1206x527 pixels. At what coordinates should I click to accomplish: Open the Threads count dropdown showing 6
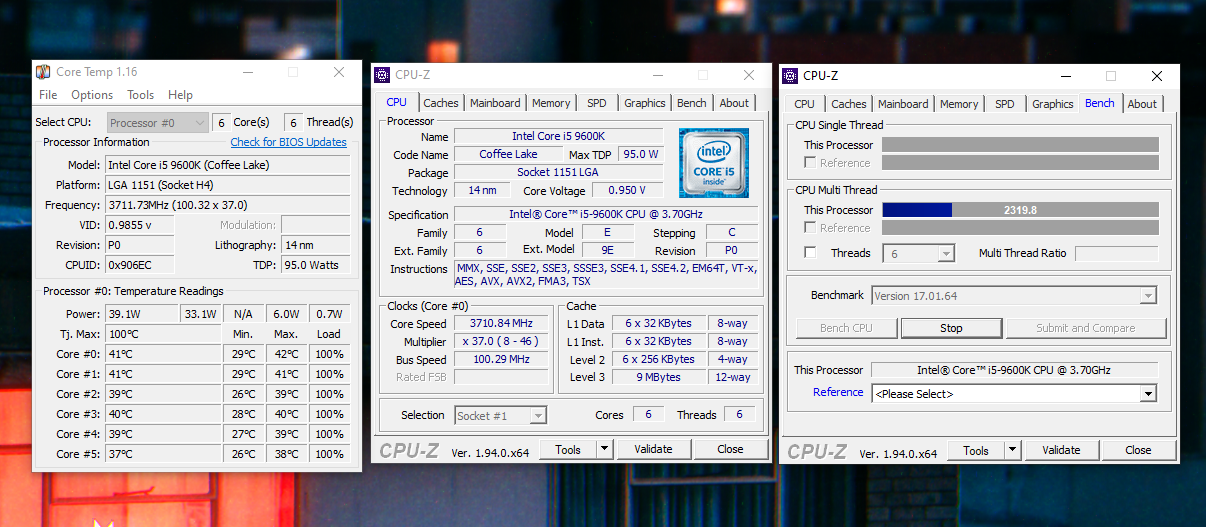918,254
